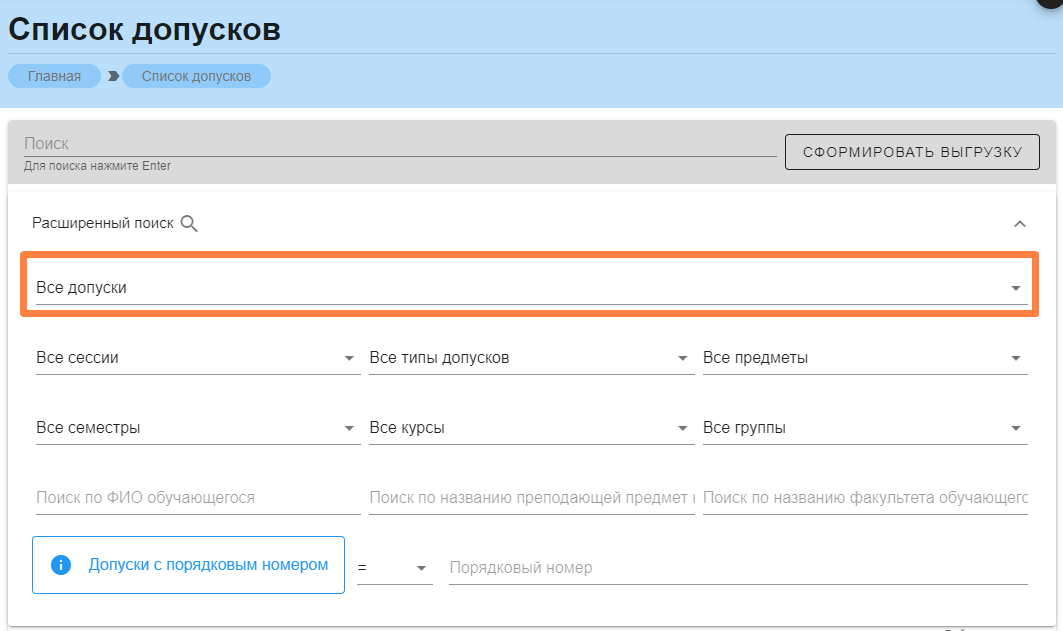Click the faculty name search field
This screenshot has height=631, width=1063.
click(x=864, y=498)
